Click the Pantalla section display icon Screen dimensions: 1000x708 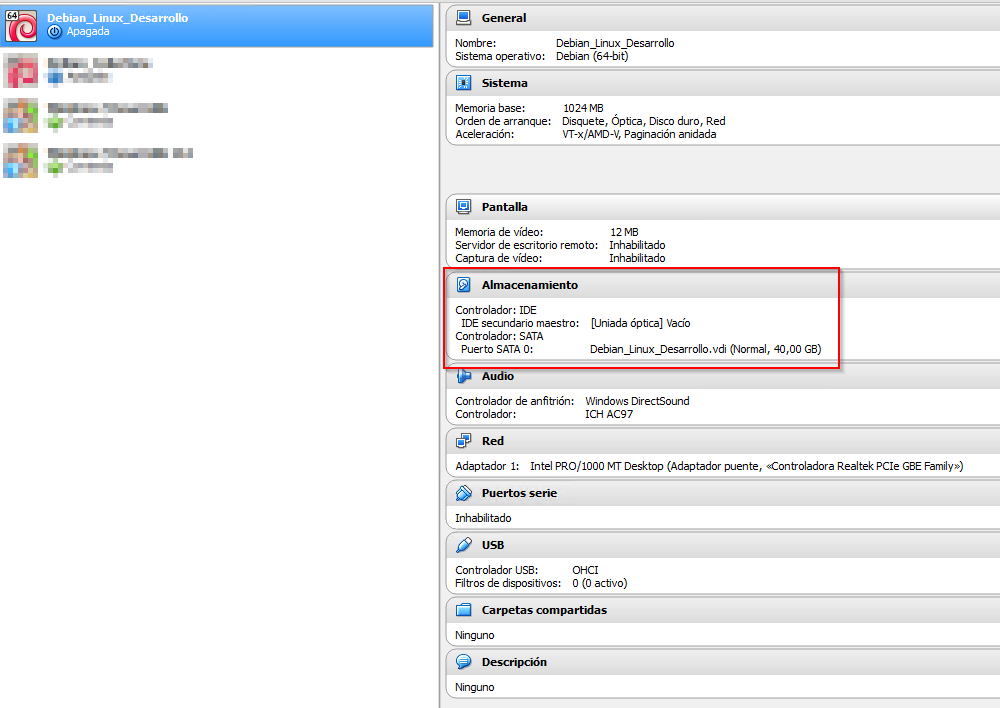[x=464, y=207]
